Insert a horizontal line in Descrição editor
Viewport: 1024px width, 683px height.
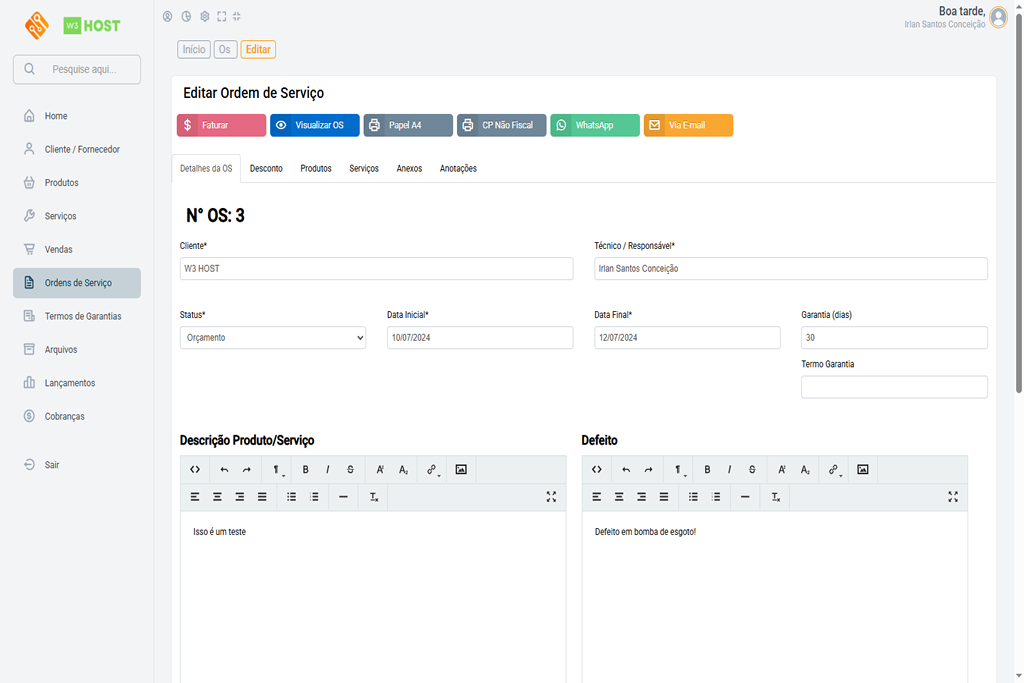tap(343, 497)
